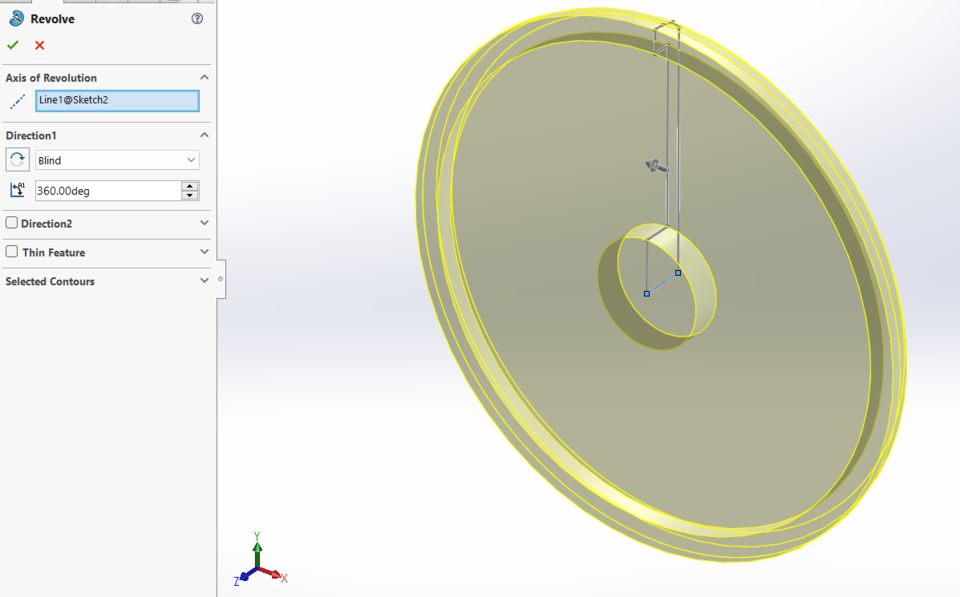Expand the Direction2 section chevron
The image size is (960, 597).
pyautogui.click(x=204, y=223)
